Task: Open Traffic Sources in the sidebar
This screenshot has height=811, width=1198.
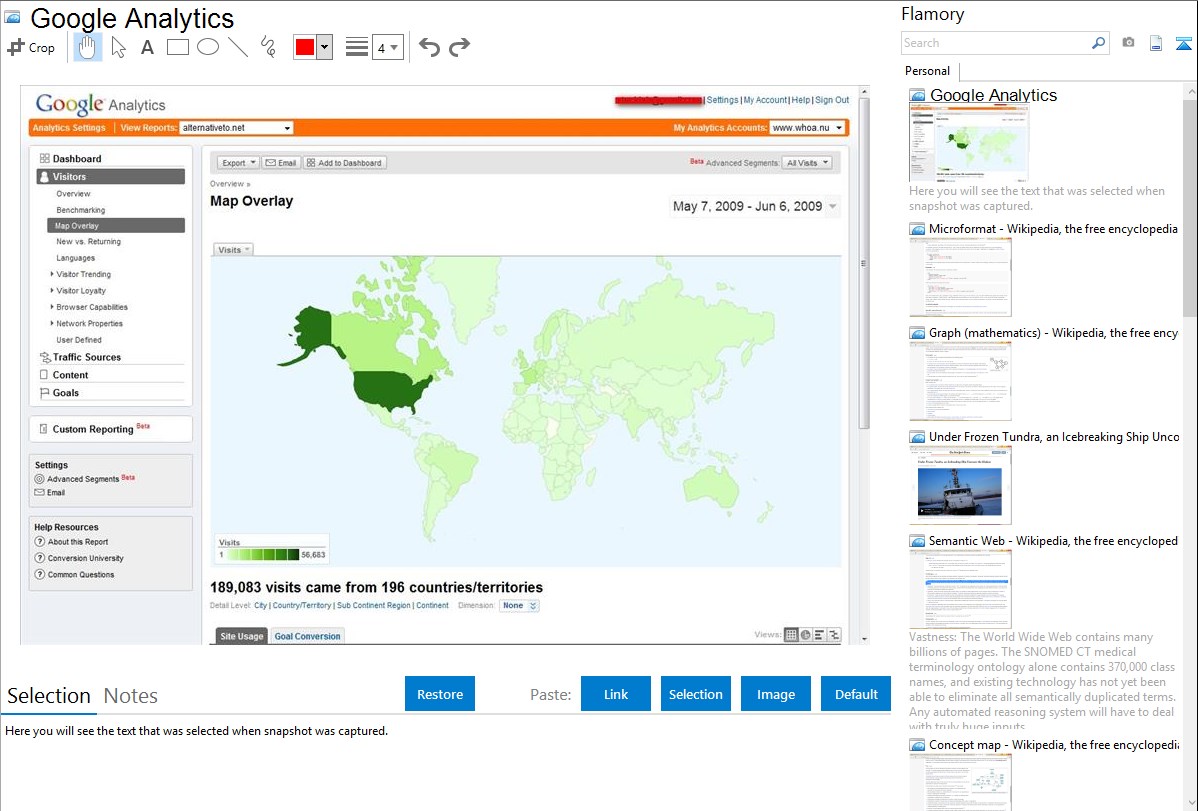Action: click(86, 357)
